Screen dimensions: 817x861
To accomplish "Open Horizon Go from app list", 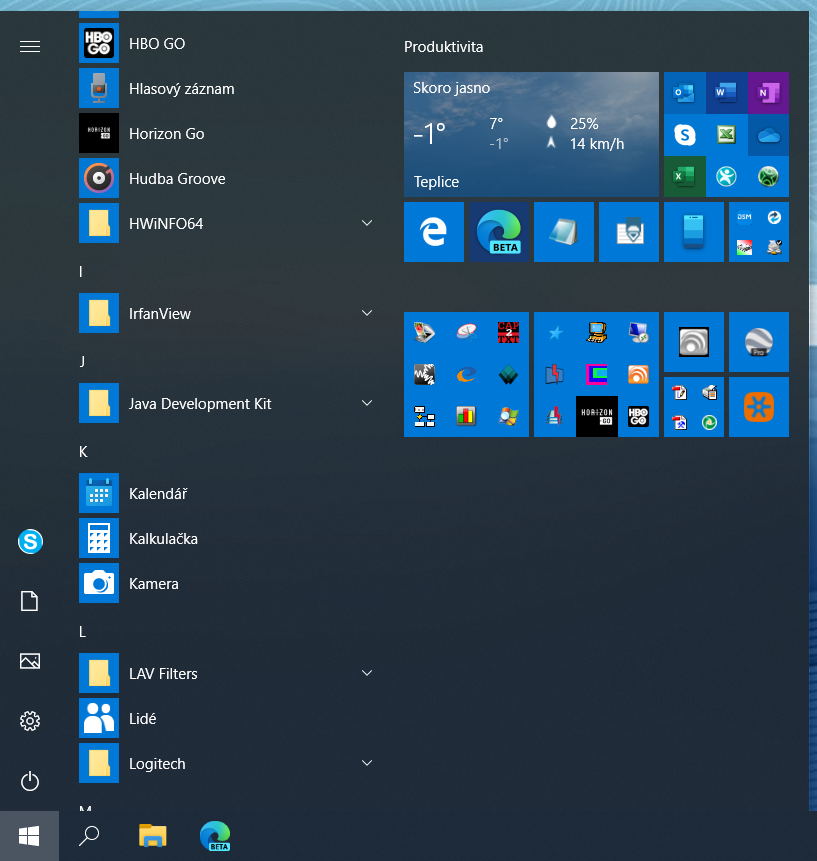I will 166,134.
